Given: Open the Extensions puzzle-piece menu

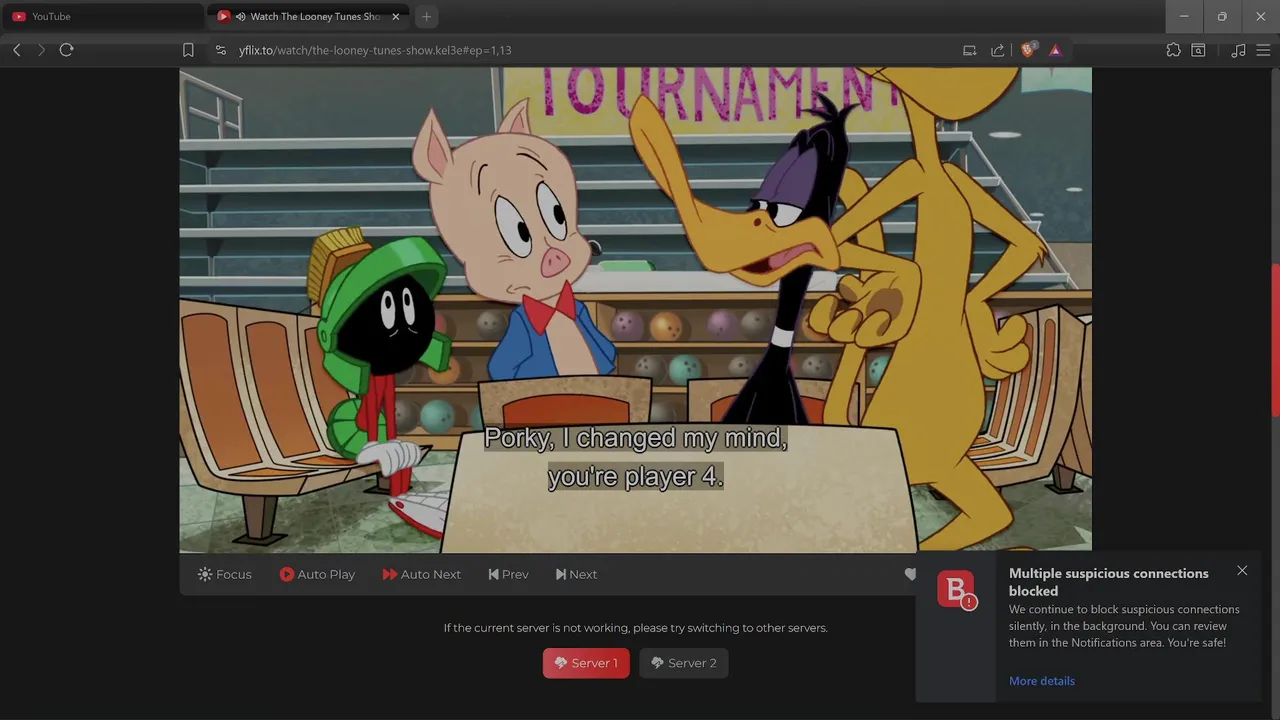Looking at the screenshot, I should [1173, 50].
